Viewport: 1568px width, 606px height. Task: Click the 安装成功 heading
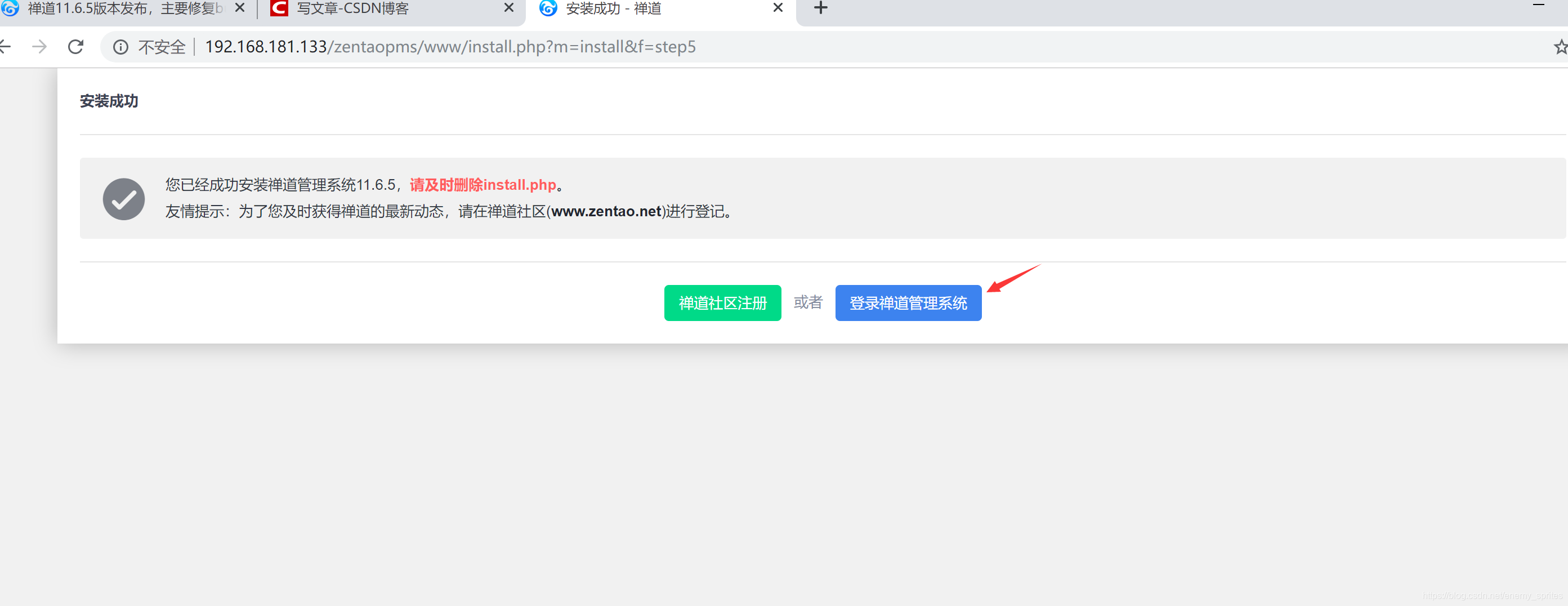[109, 101]
